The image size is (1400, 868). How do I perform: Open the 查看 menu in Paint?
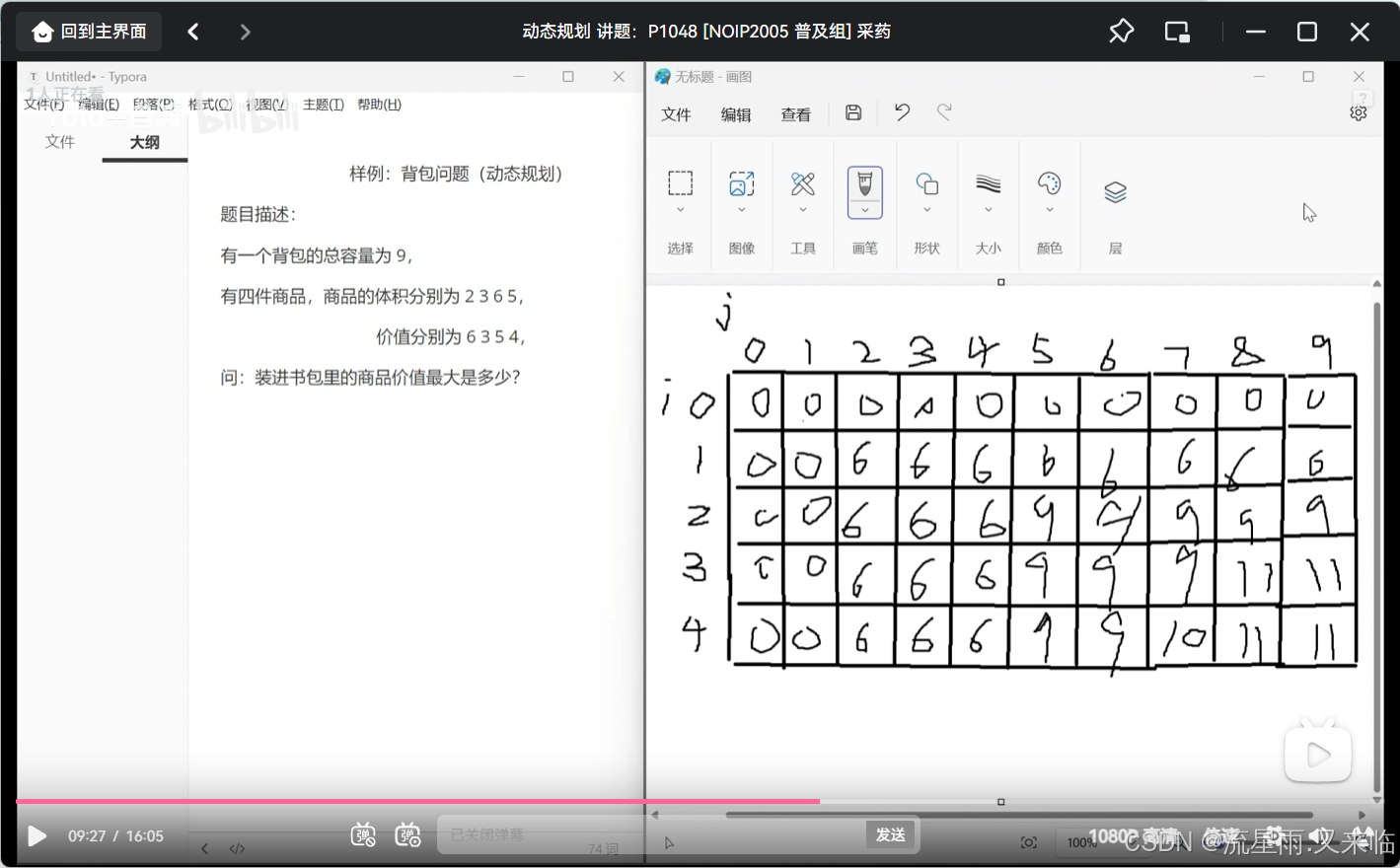click(796, 114)
